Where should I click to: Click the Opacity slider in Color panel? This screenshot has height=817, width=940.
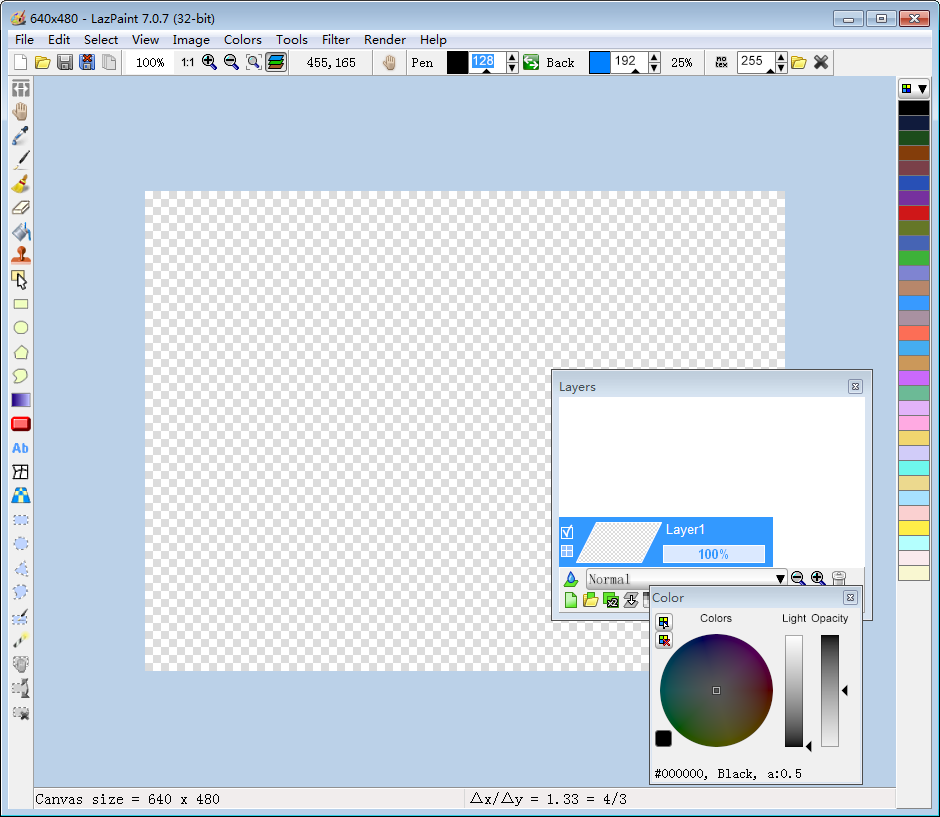(830, 691)
